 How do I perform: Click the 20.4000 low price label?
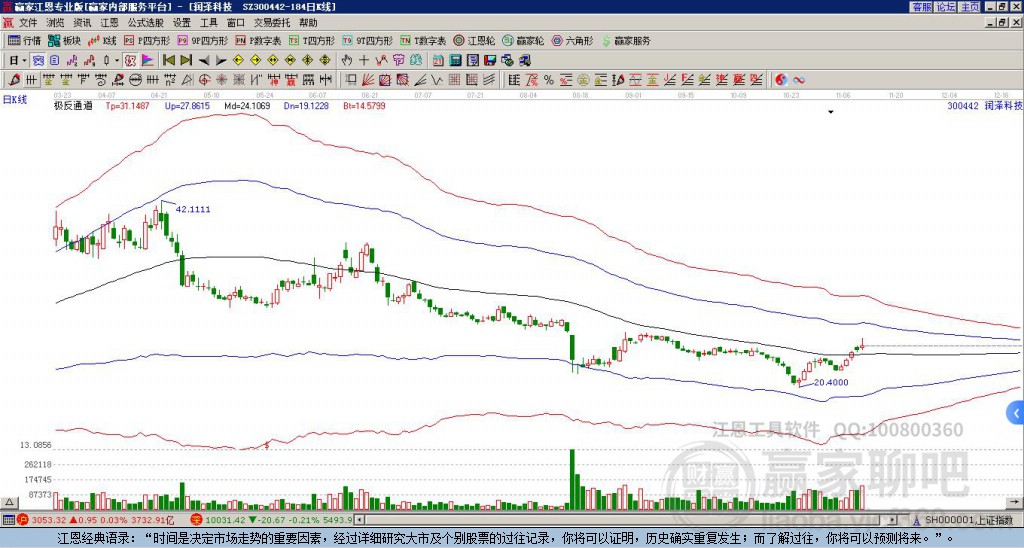coord(831,383)
